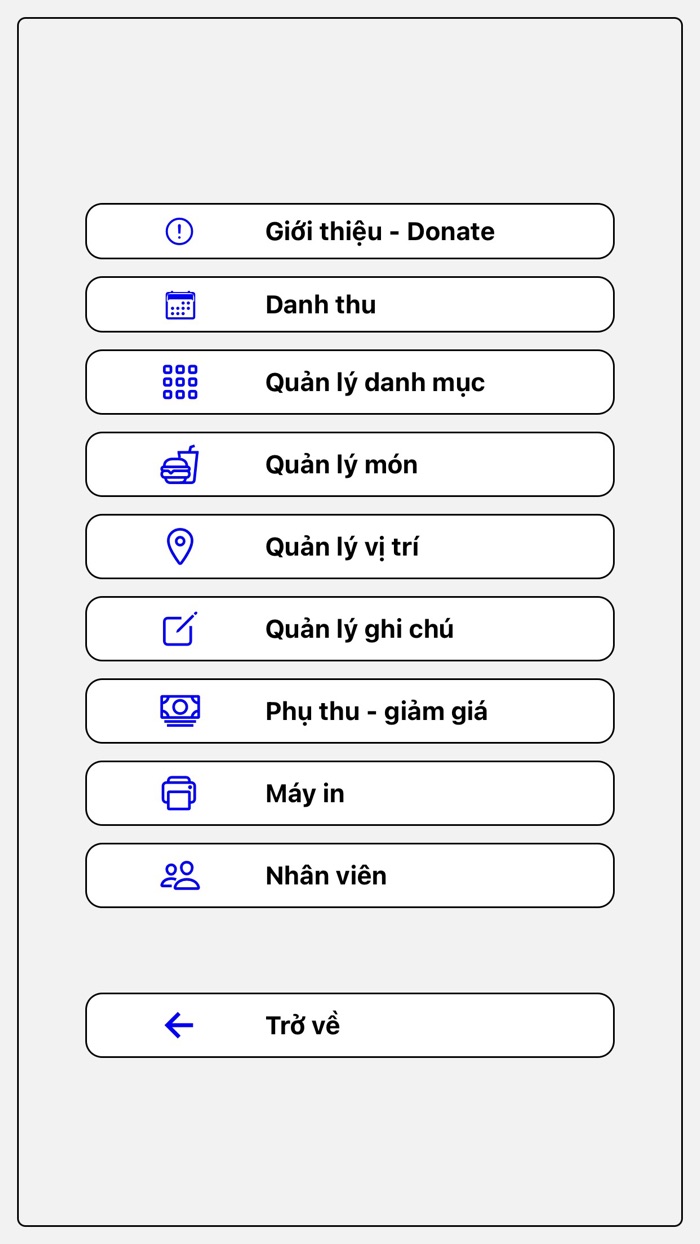Screen dimensions: 700x1244
Task: Click the money banknote icon on Phụ thu - giảm giá
Action: click(179, 710)
